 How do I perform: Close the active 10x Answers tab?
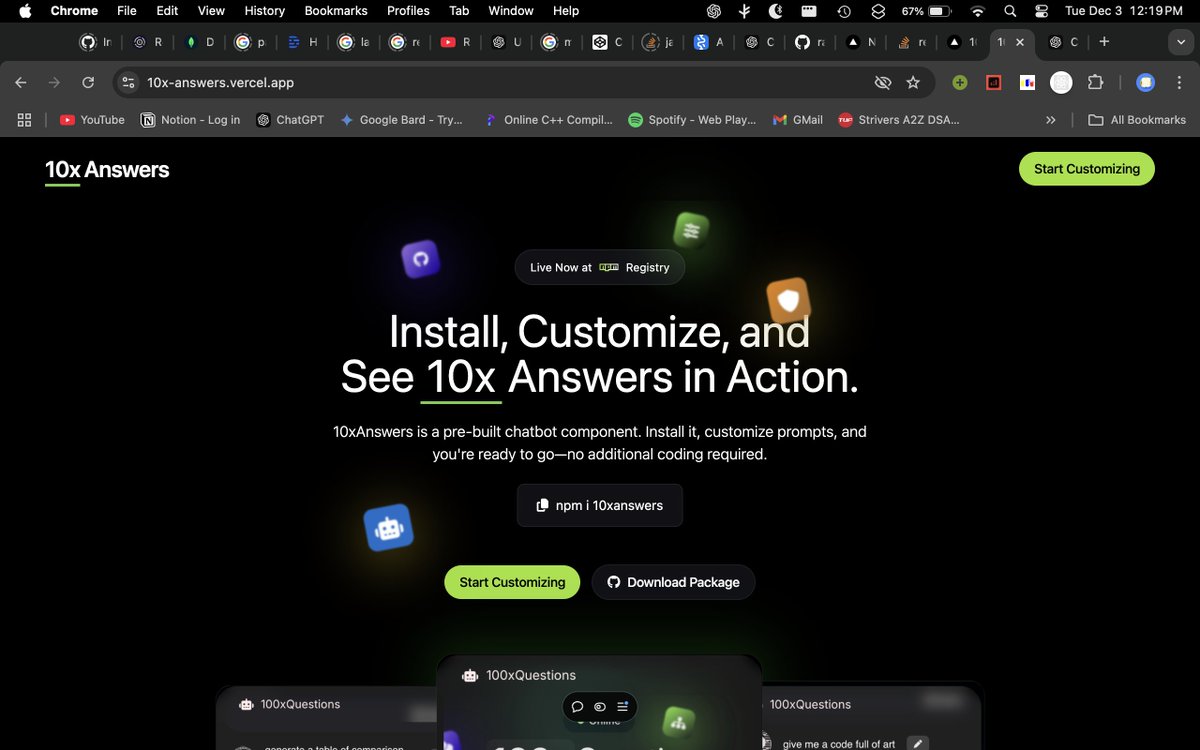click(x=1020, y=42)
